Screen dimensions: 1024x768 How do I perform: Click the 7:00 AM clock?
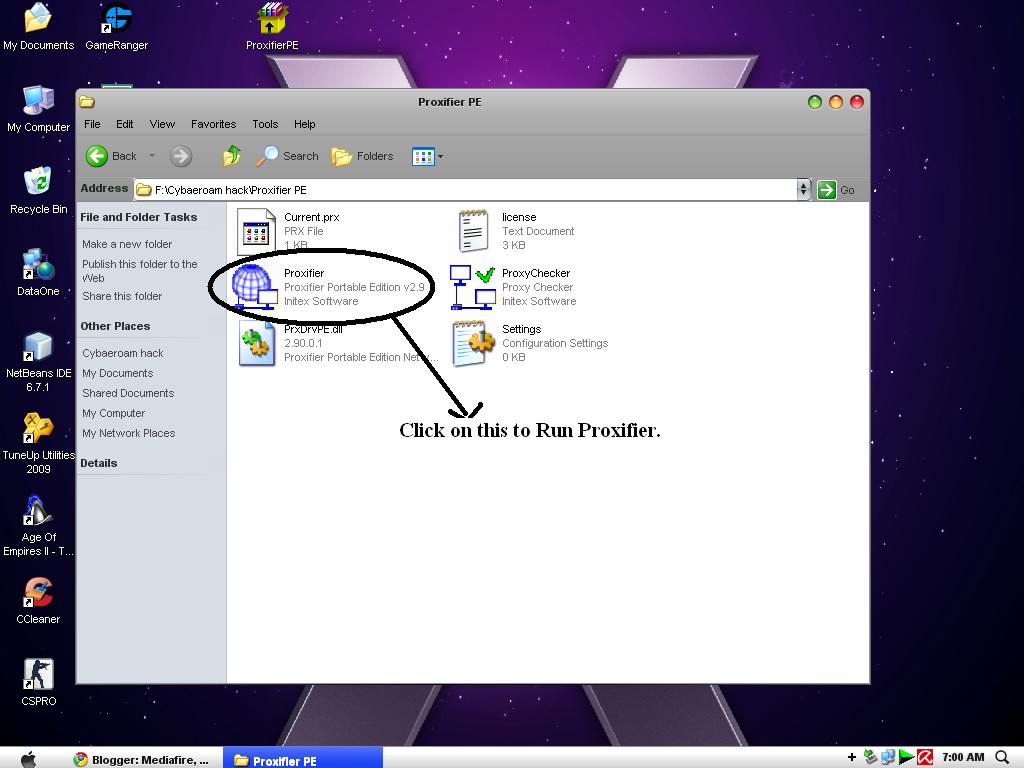click(963, 758)
